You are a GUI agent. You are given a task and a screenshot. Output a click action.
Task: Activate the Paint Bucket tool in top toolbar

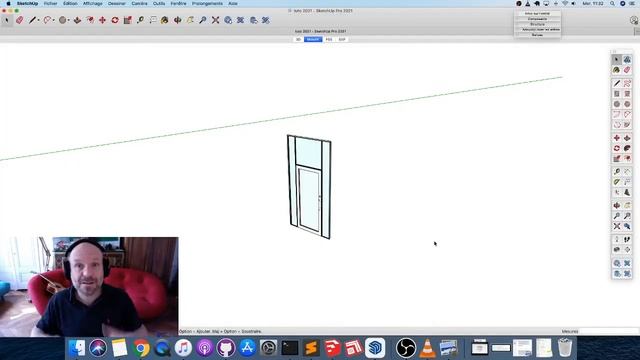[x=164, y=20]
